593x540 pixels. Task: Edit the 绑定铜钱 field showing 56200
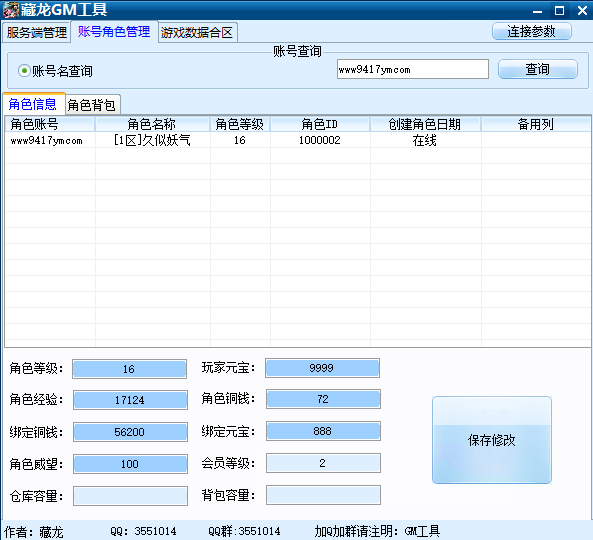click(x=130, y=432)
